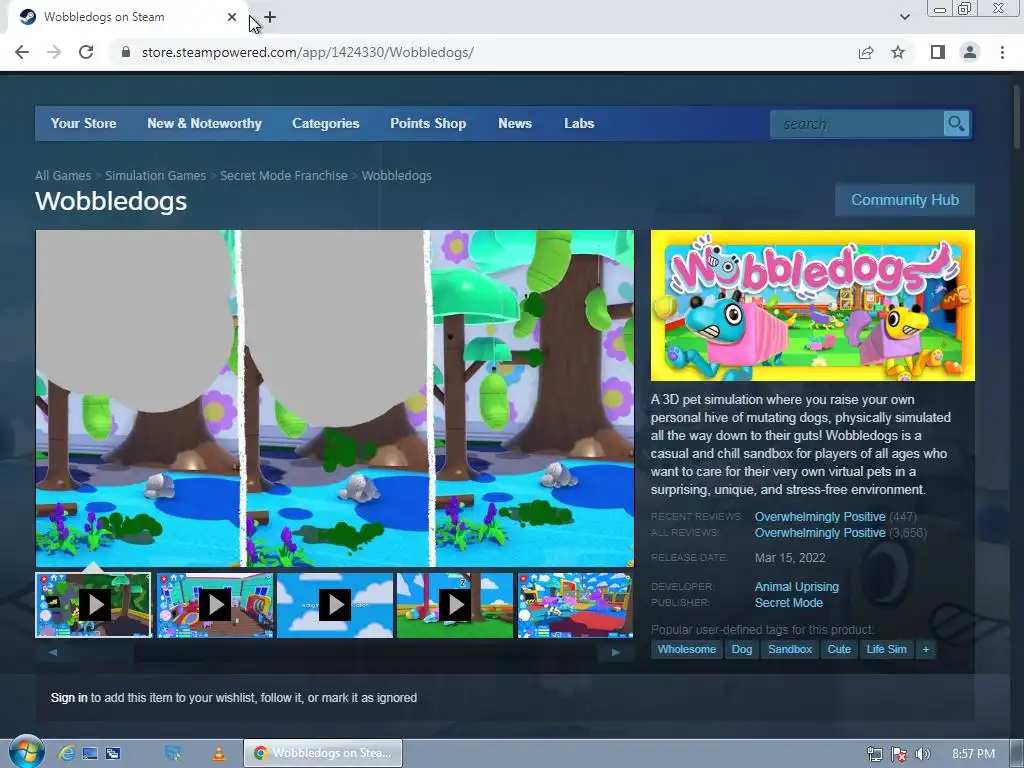This screenshot has width=1024, height=768.
Task: Click the volume speaker tray icon
Action: tap(923, 754)
